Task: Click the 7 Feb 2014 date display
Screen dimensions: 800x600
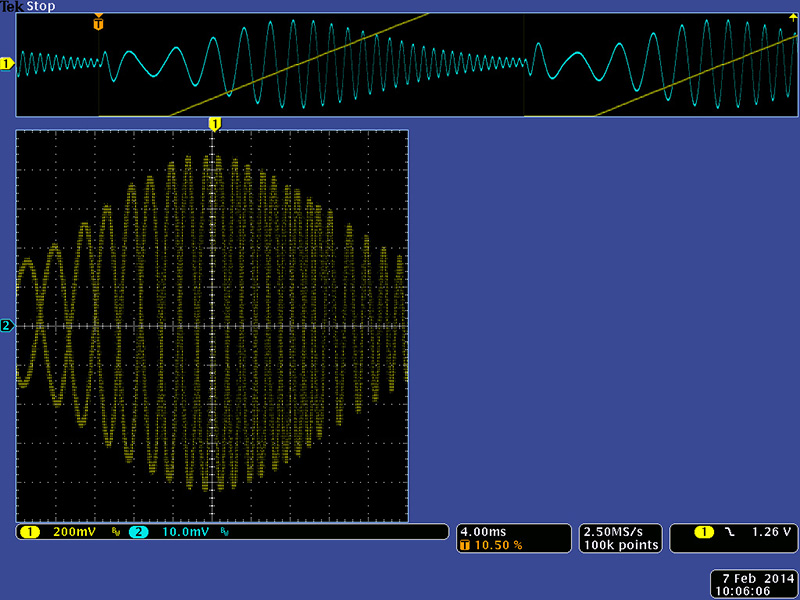Action: (x=751, y=578)
